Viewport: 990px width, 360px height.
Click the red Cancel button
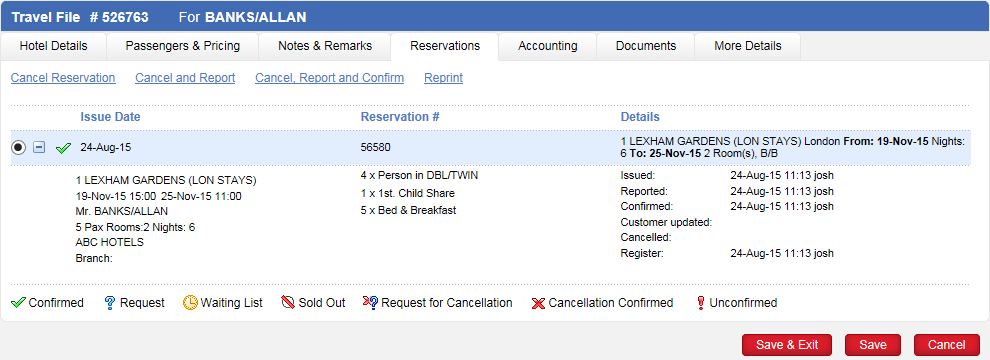point(946,345)
